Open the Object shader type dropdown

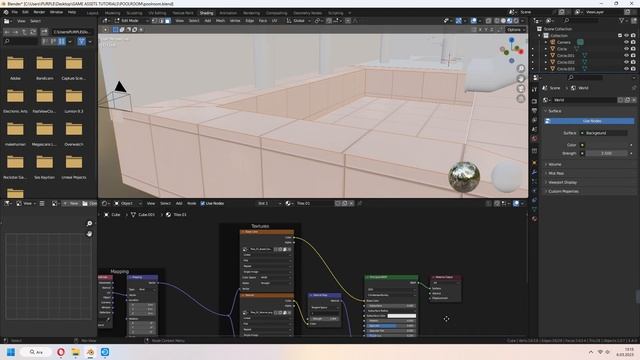pyautogui.click(x=128, y=203)
